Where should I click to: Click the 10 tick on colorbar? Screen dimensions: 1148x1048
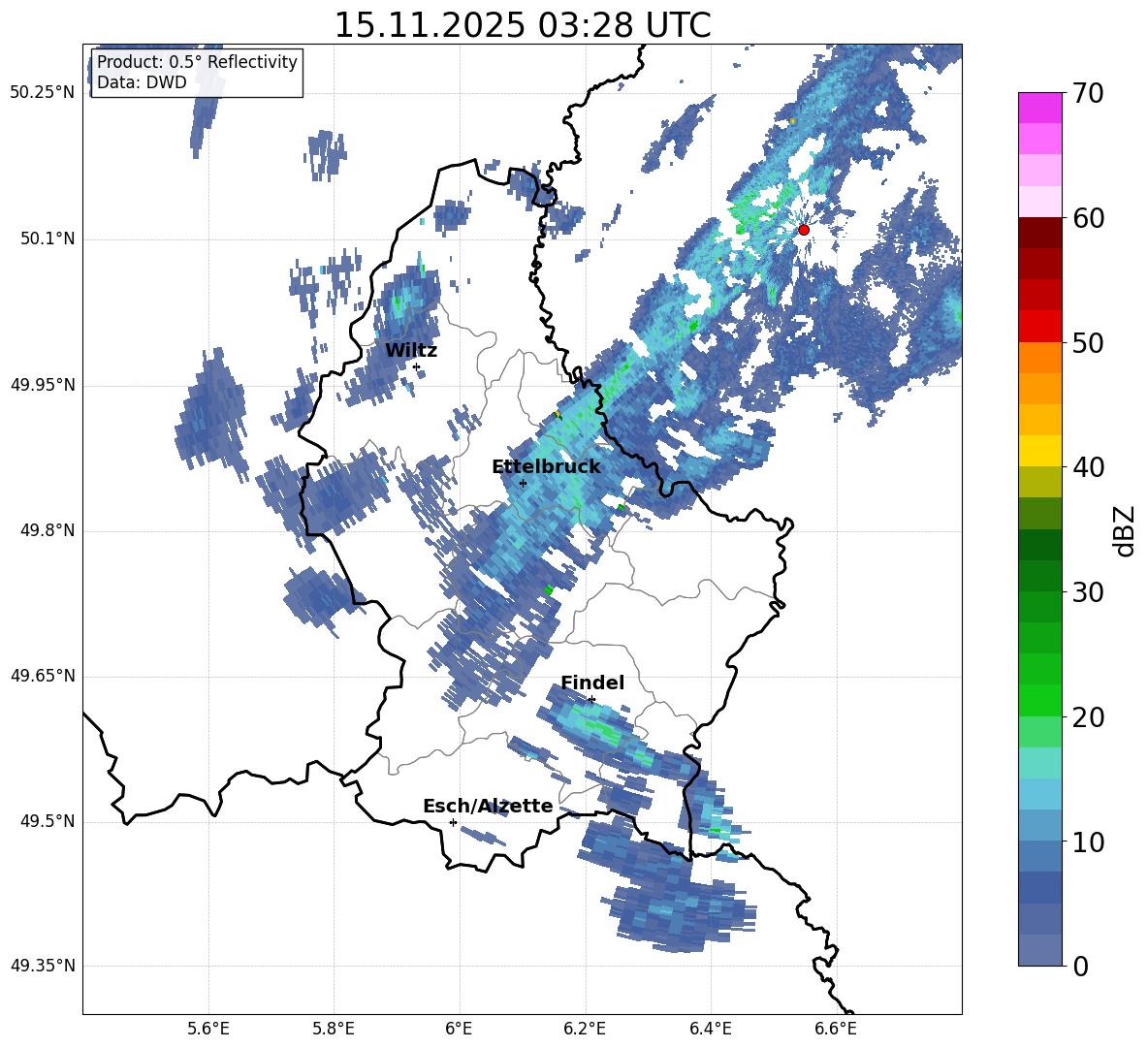coord(1088,842)
